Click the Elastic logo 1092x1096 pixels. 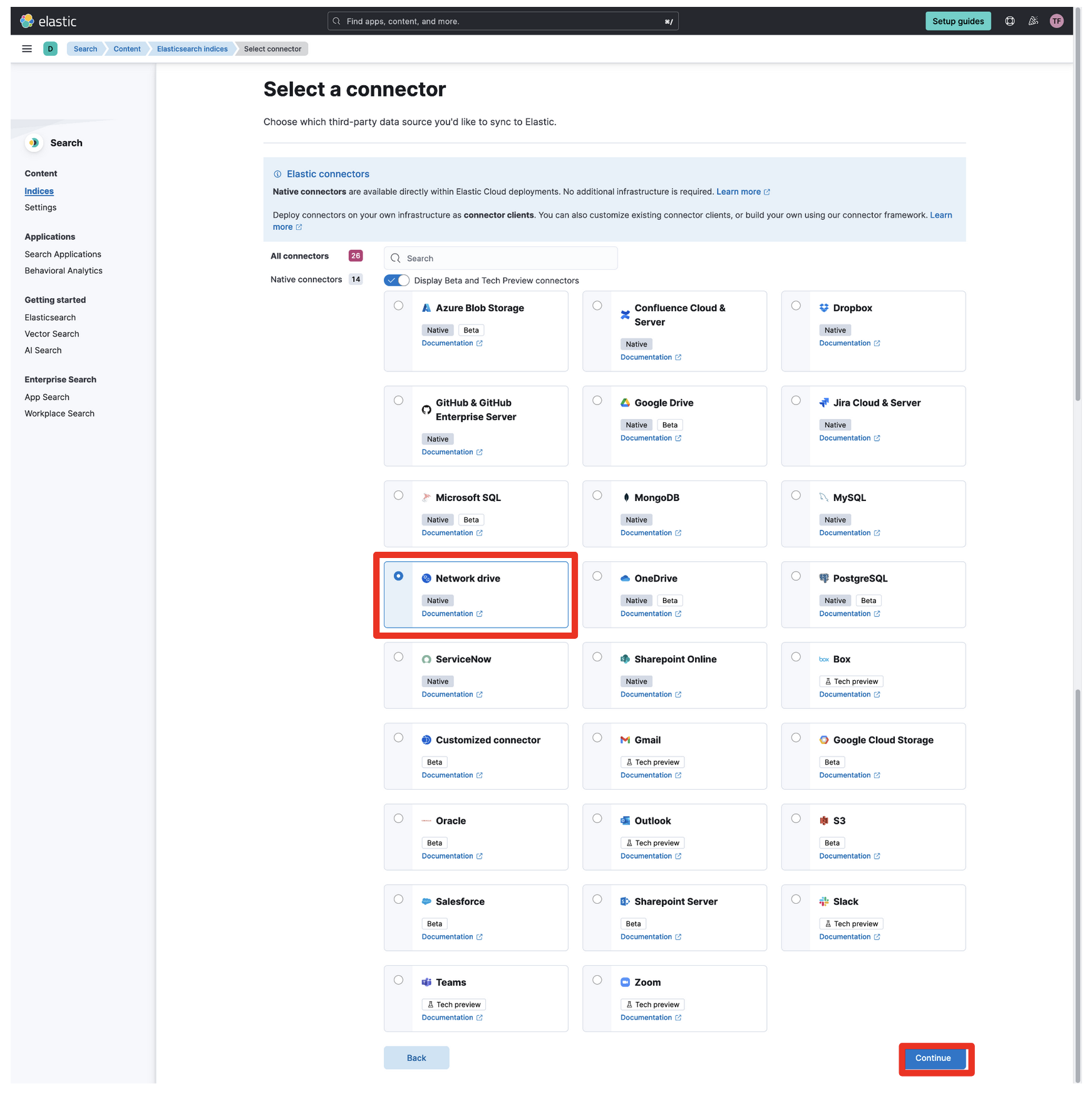pyautogui.click(x=48, y=21)
